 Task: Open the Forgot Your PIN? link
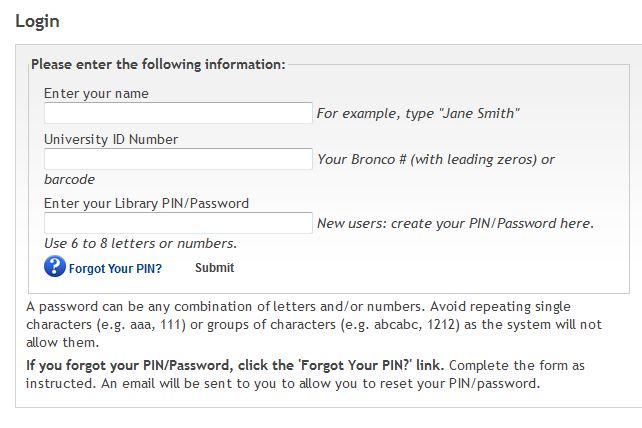point(115,269)
